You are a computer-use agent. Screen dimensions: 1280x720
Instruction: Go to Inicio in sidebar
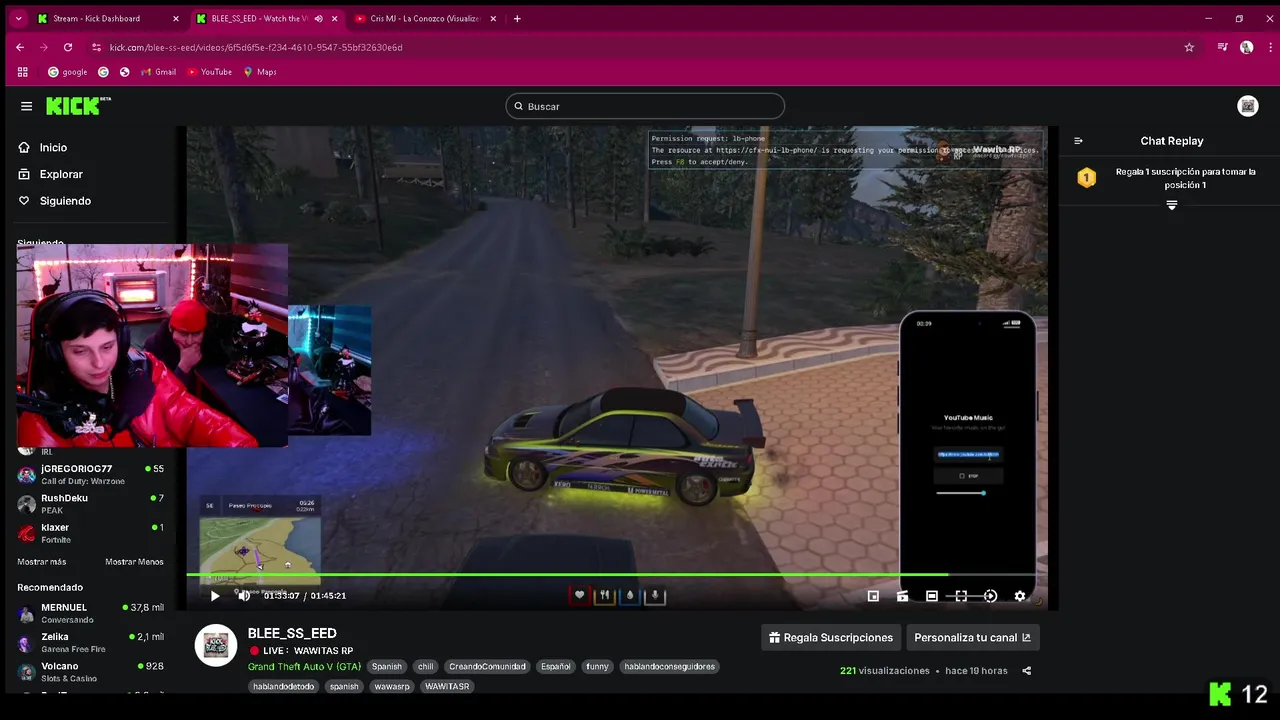(53, 148)
